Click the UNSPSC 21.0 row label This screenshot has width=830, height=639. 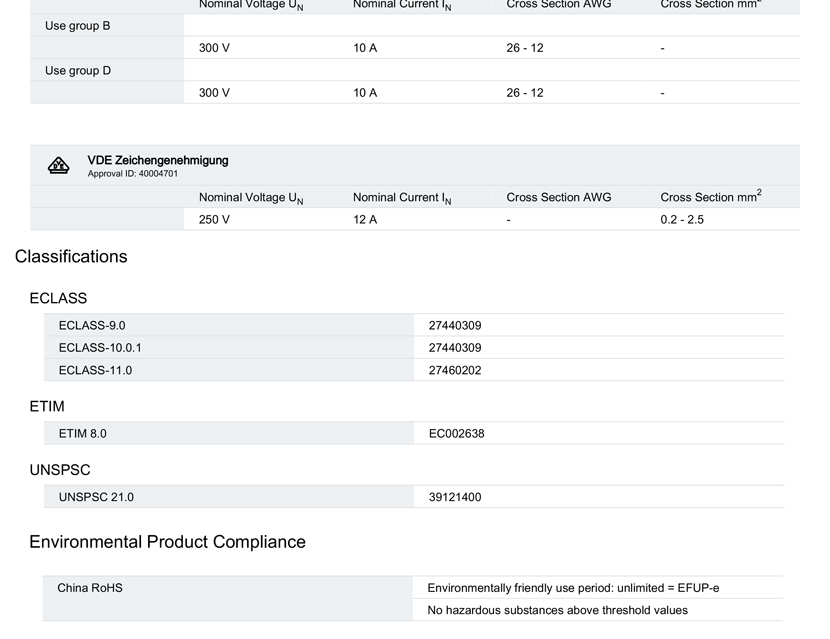pyautogui.click(x=96, y=497)
